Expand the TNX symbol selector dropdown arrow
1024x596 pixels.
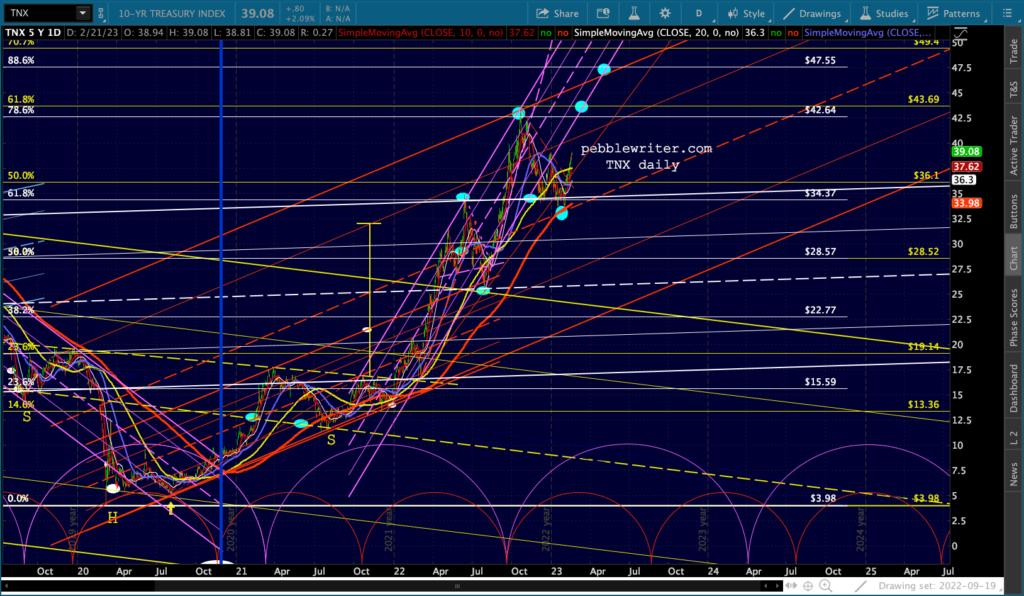click(81, 14)
